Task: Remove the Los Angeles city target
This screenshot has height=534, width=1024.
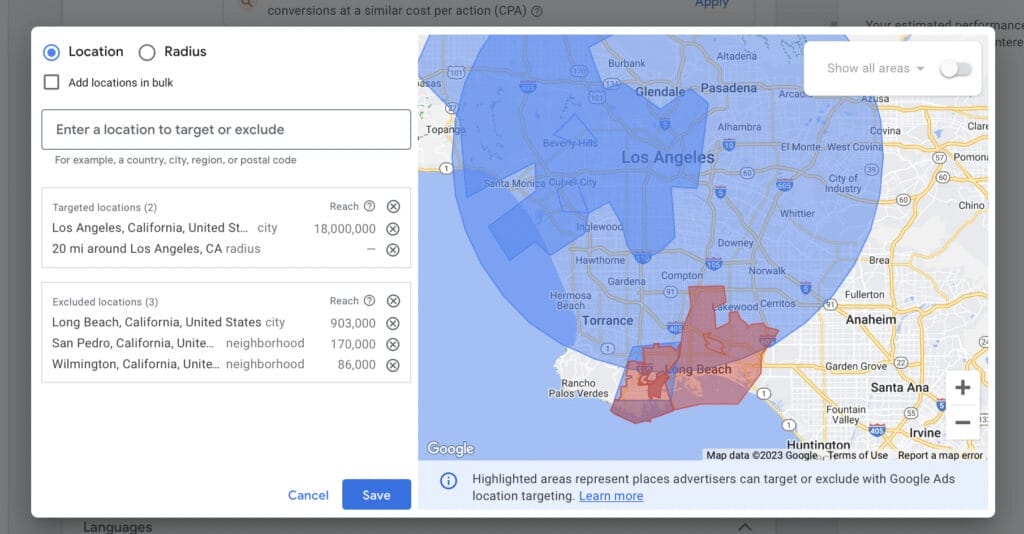Action: [x=392, y=229]
